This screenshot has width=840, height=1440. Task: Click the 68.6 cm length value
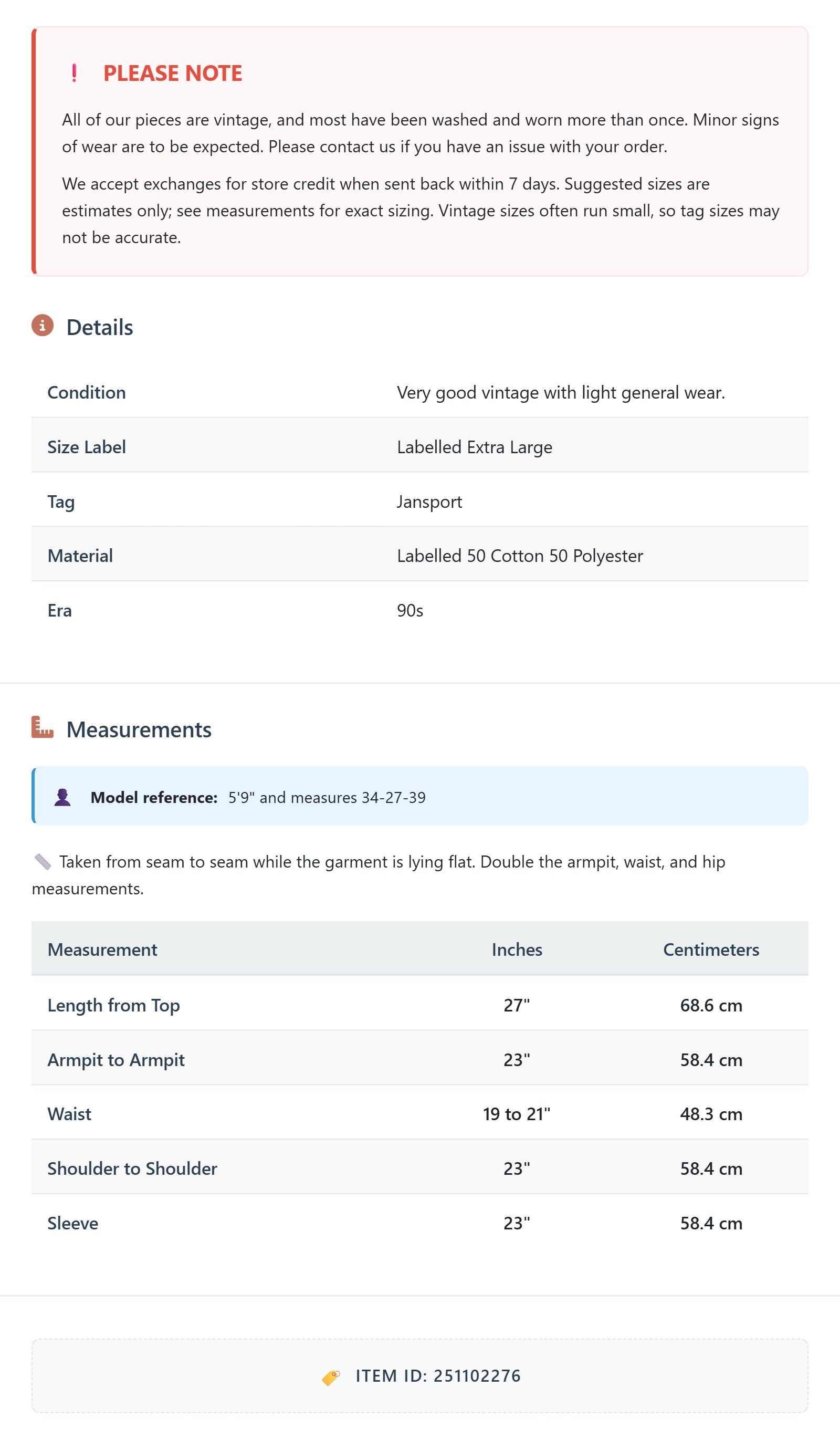click(710, 1005)
